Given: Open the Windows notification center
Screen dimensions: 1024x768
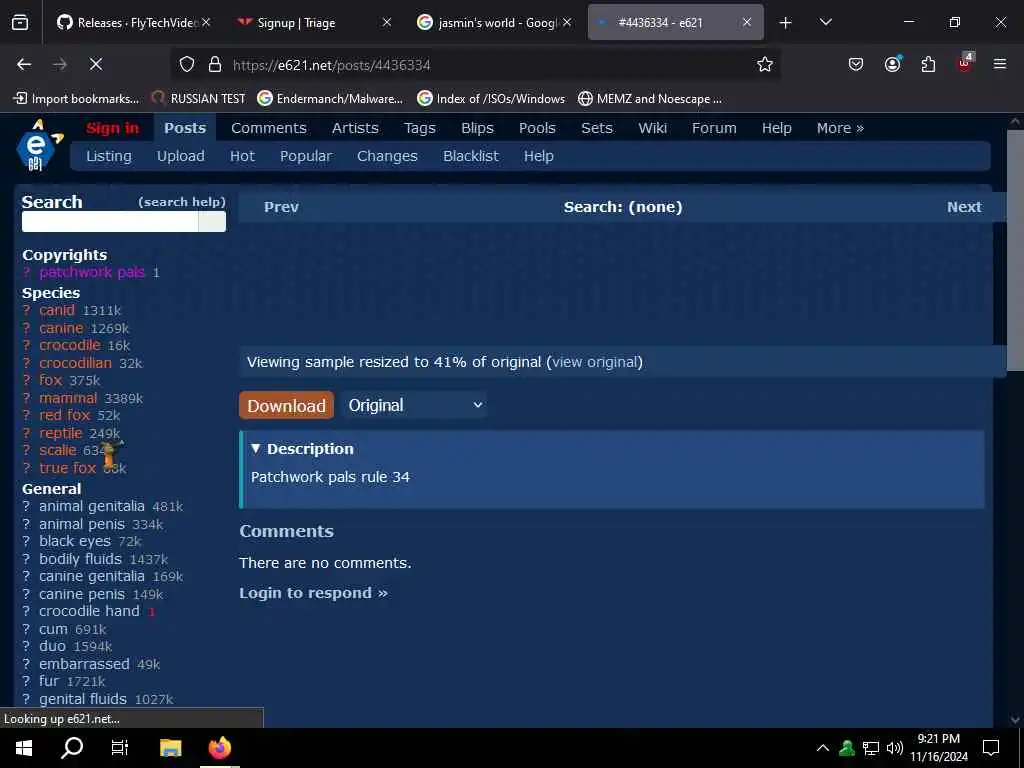Looking at the screenshot, I should coord(991,748).
